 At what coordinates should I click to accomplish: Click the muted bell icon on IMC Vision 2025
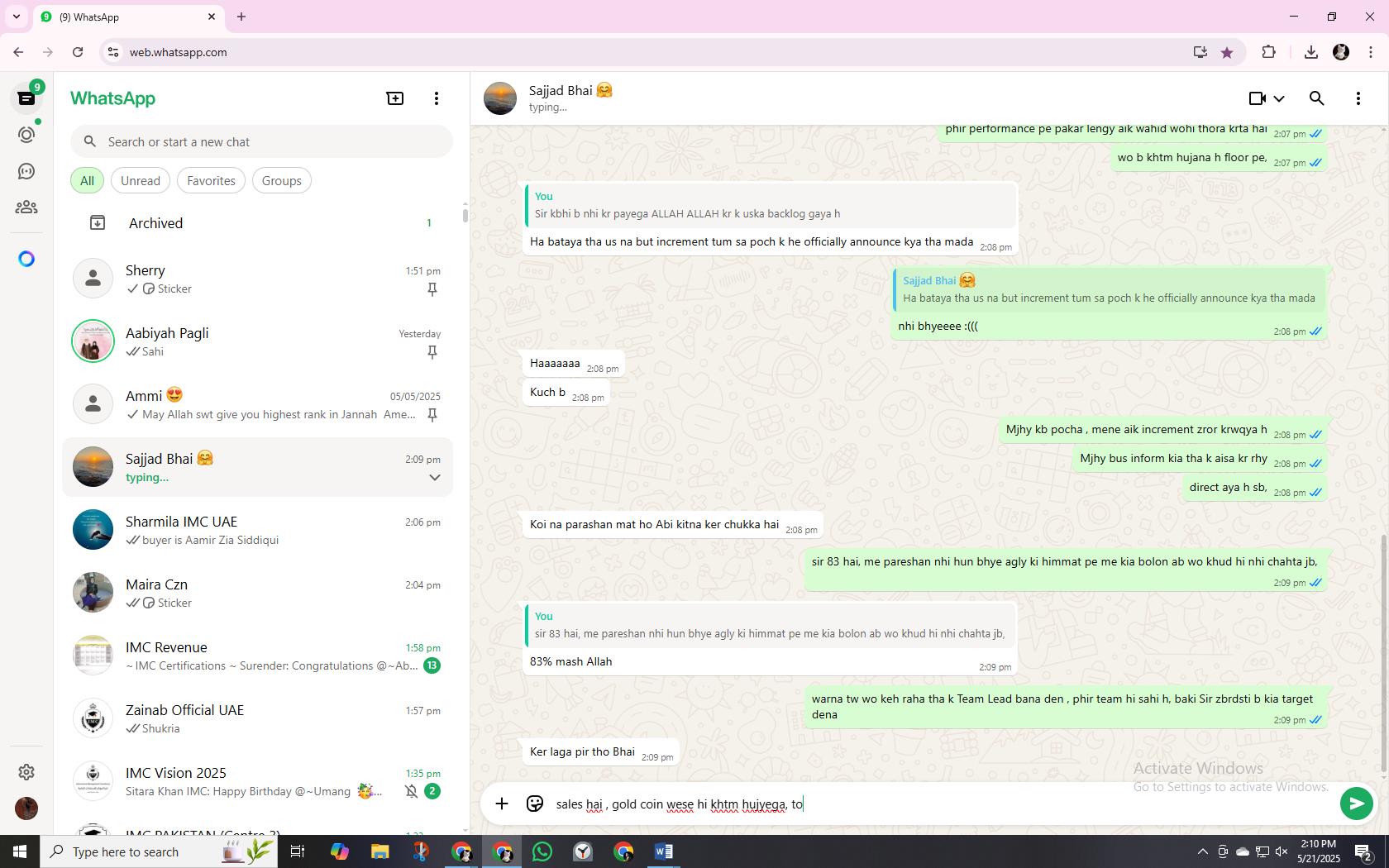[x=411, y=791]
